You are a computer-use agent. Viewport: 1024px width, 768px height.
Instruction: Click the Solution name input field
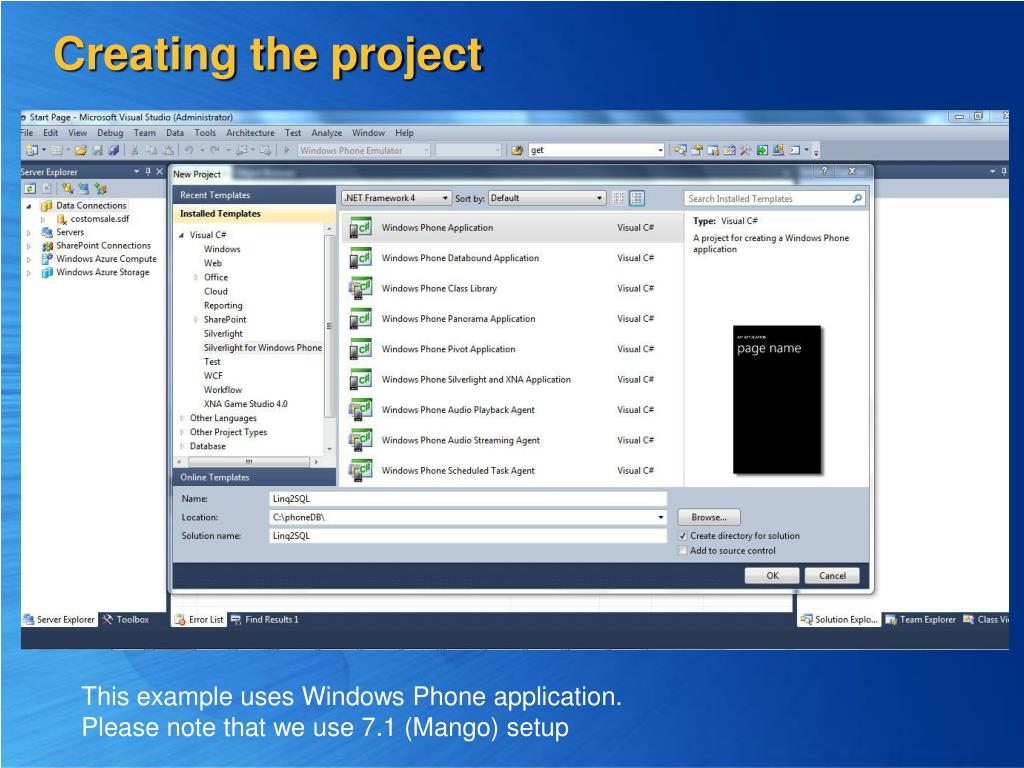pos(468,536)
